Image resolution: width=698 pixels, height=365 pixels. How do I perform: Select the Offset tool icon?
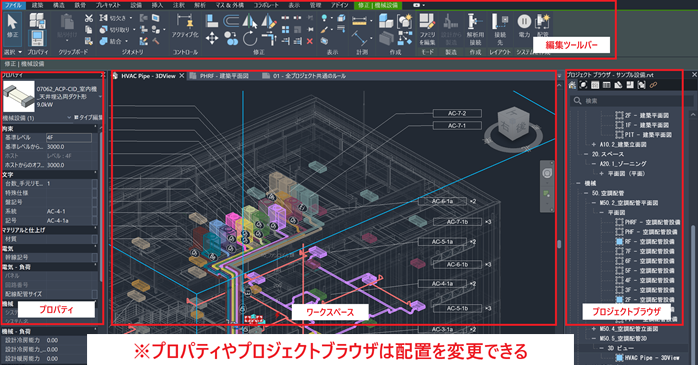tap(231, 20)
